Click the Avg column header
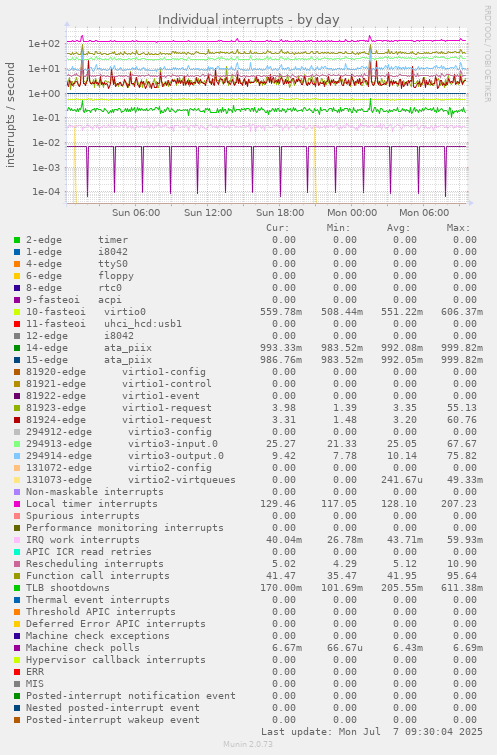The width and height of the screenshot is (497, 755). pyautogui.click(x=398, y=228)
